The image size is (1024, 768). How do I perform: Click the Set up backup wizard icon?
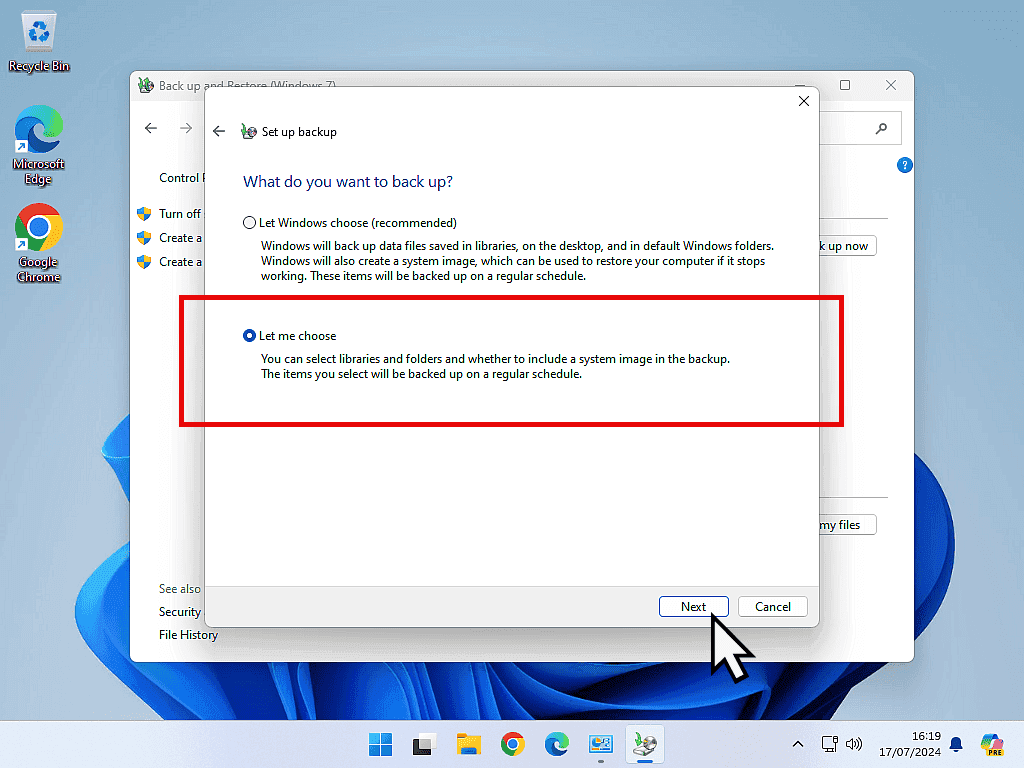pyautogui.click(x=249, y=131)
